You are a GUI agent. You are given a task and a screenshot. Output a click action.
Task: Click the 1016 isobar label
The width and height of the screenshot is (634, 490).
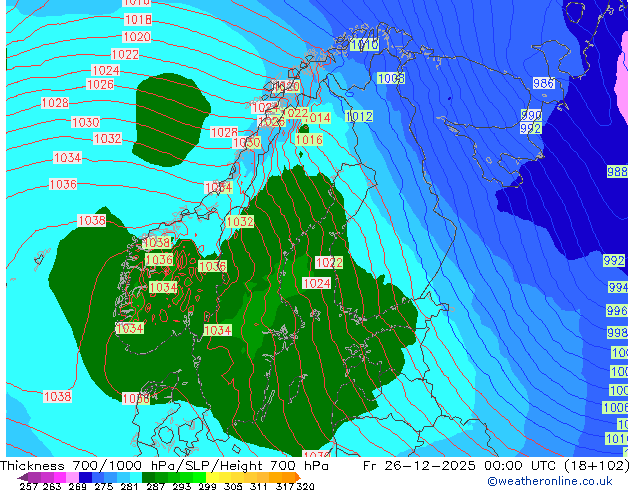(309, 140)
